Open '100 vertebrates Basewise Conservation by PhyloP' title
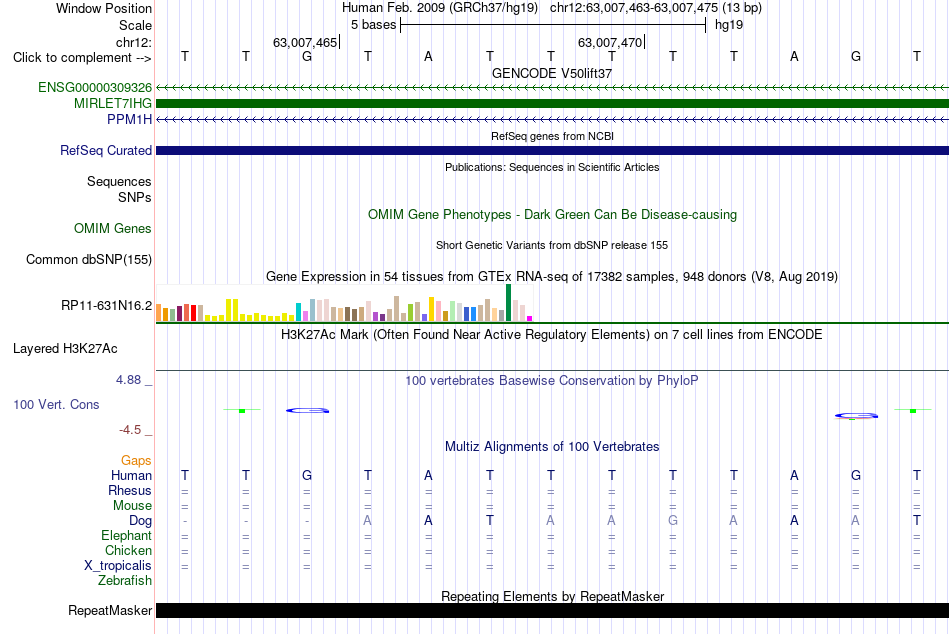 552,381
